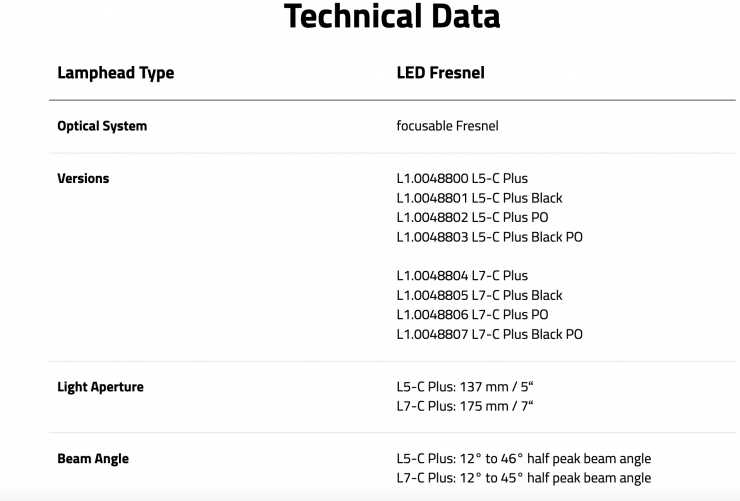Click version L1.0048803 L5-C Plus Black PO

[x=489, y=237]
